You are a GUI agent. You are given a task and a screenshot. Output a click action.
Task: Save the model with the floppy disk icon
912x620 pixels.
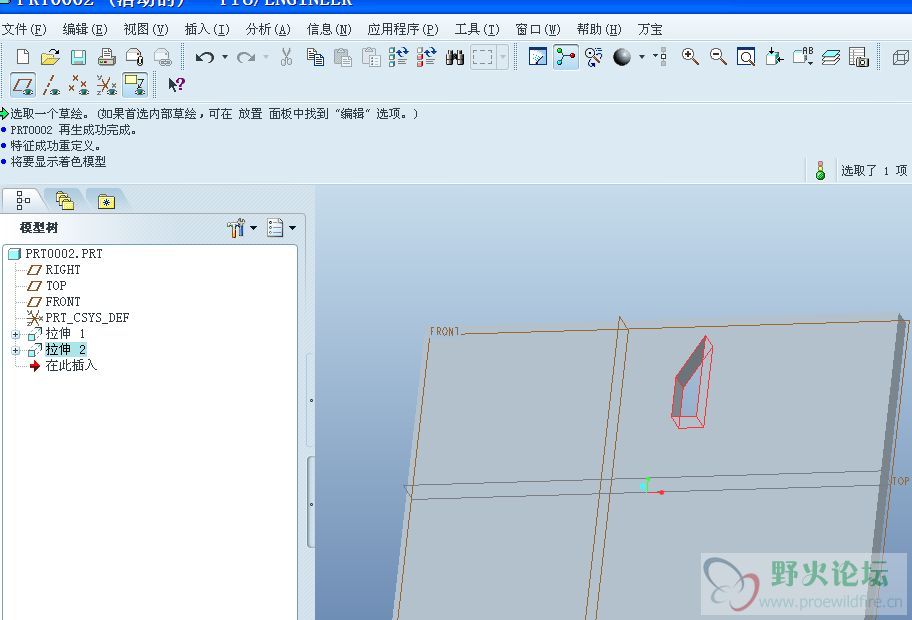click(x=79, y=57)
